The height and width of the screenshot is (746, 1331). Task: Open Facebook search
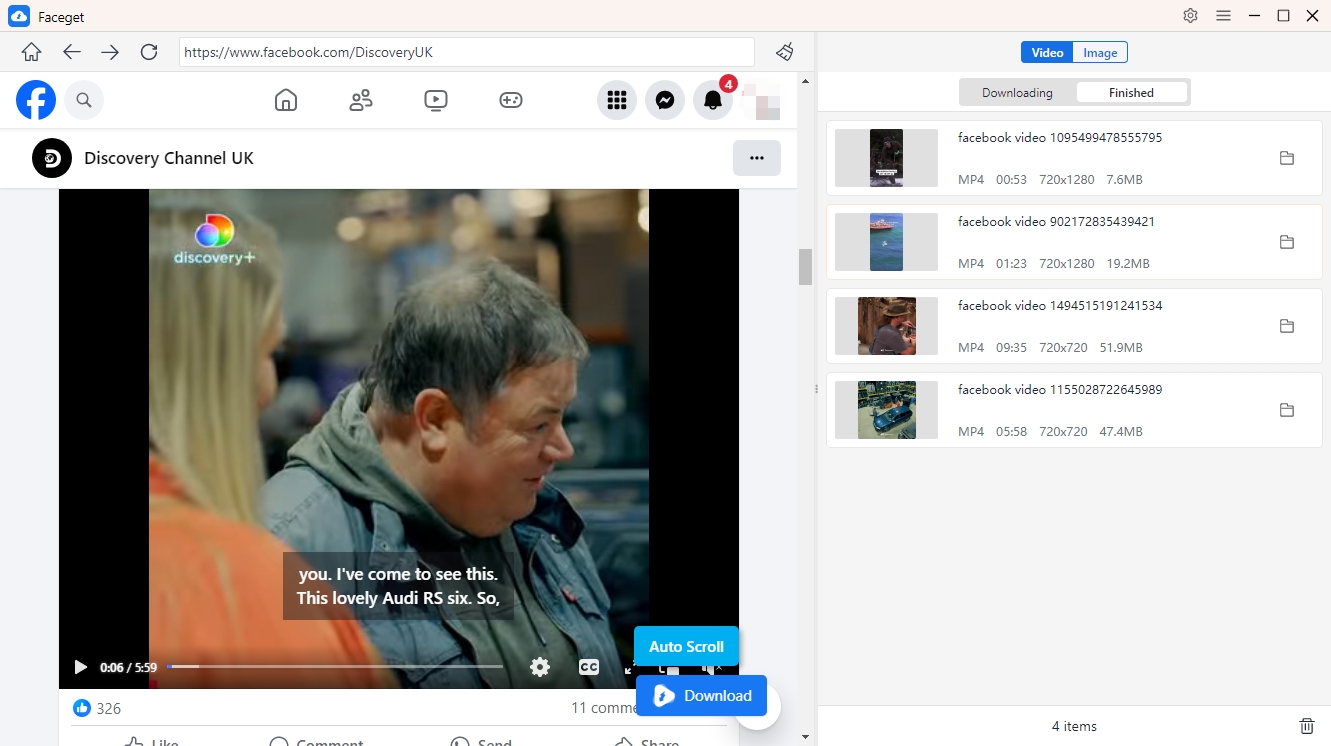[84, 100]
